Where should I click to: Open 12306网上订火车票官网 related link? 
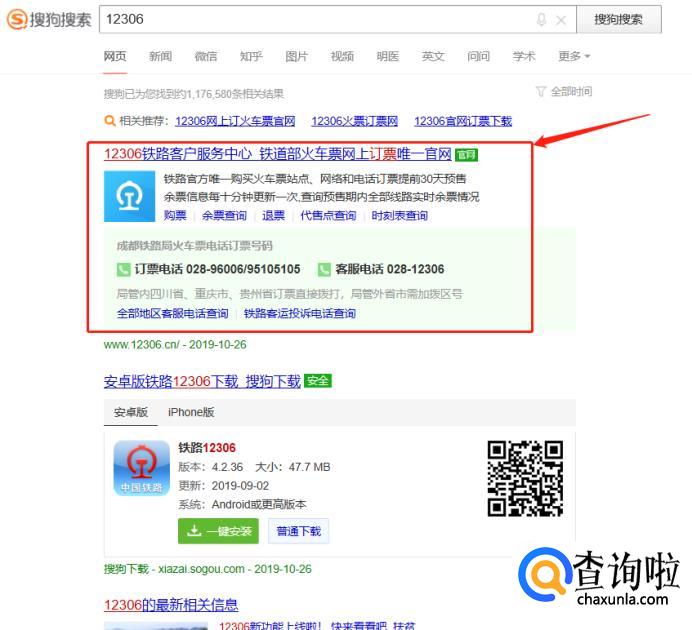(x=235, y=121)
